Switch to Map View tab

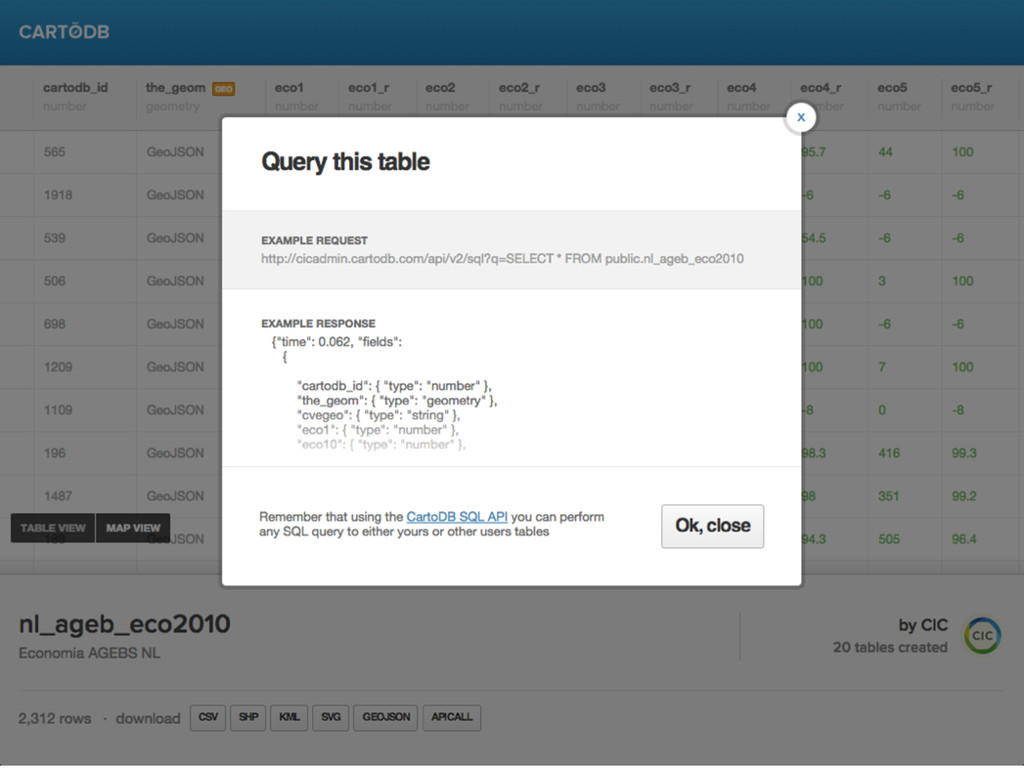(x=133, y=528)
